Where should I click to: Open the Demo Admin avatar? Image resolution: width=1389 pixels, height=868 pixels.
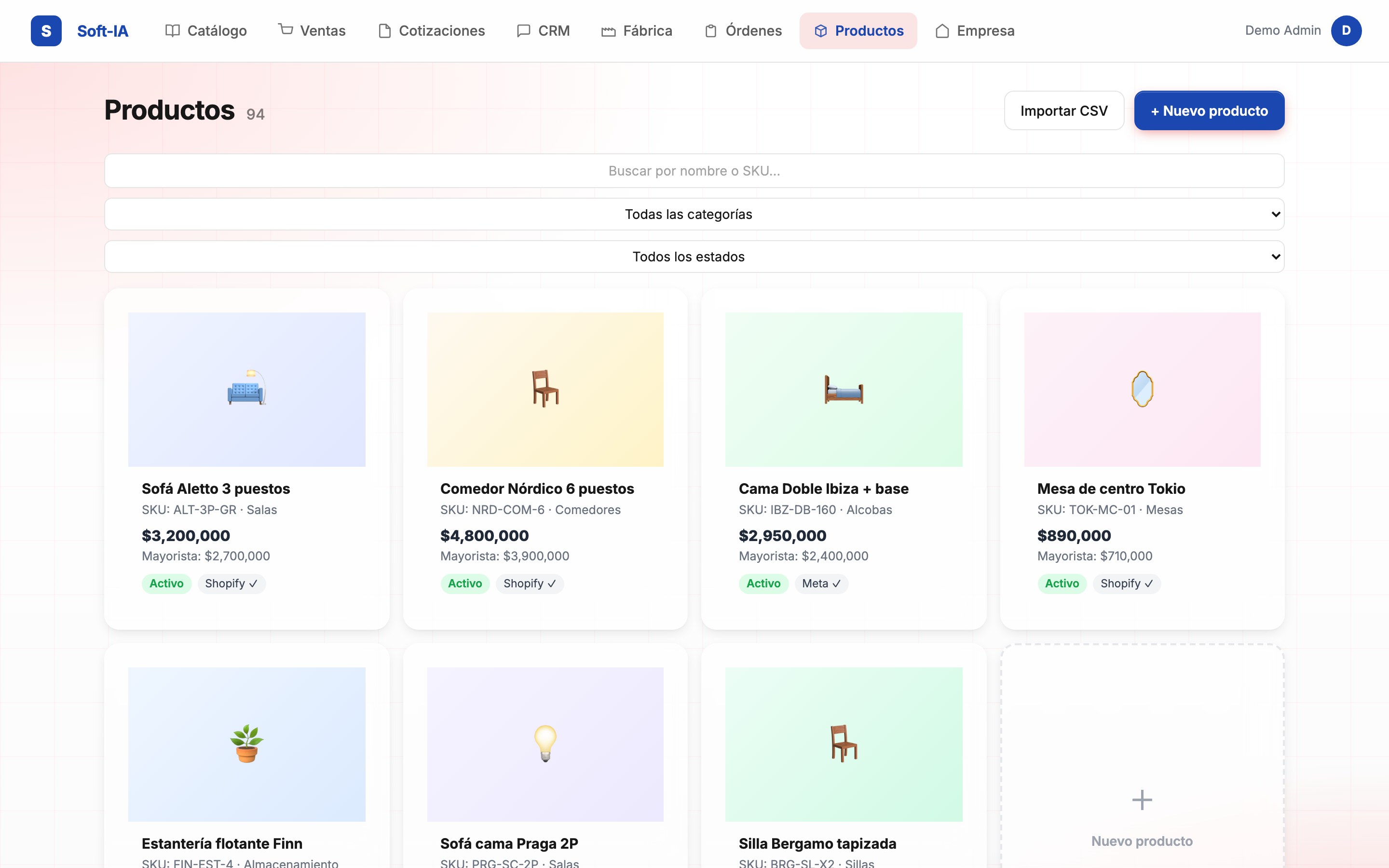click(x=1346, y=30)
